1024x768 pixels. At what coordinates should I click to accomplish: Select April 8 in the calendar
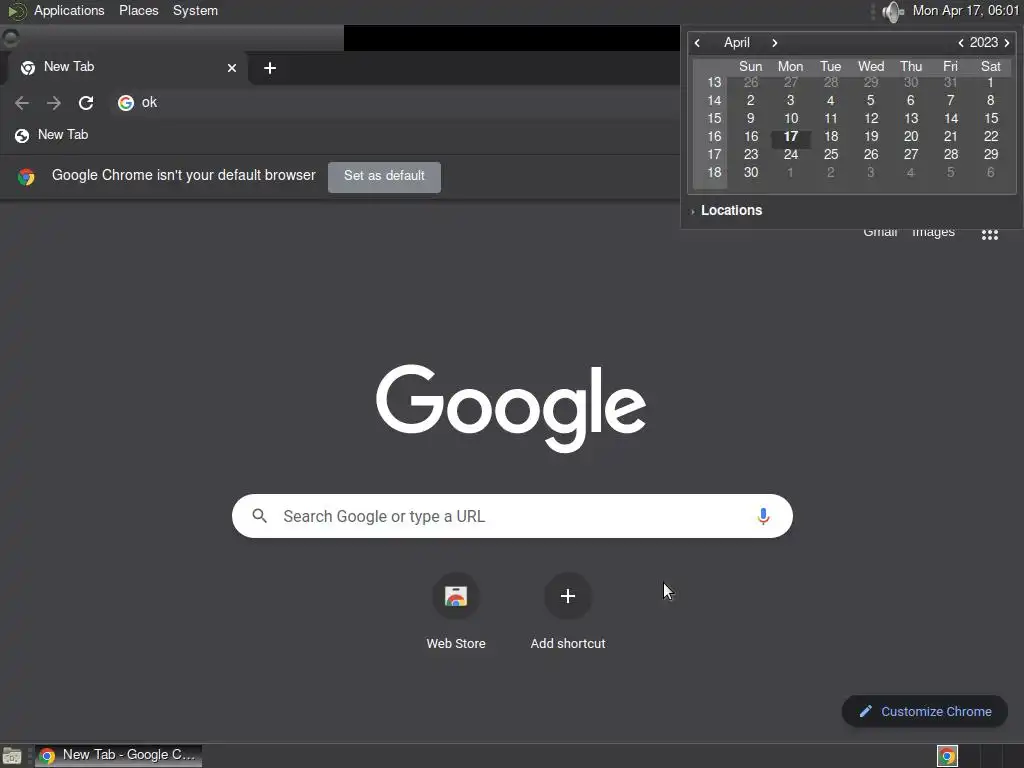(990, 101)
